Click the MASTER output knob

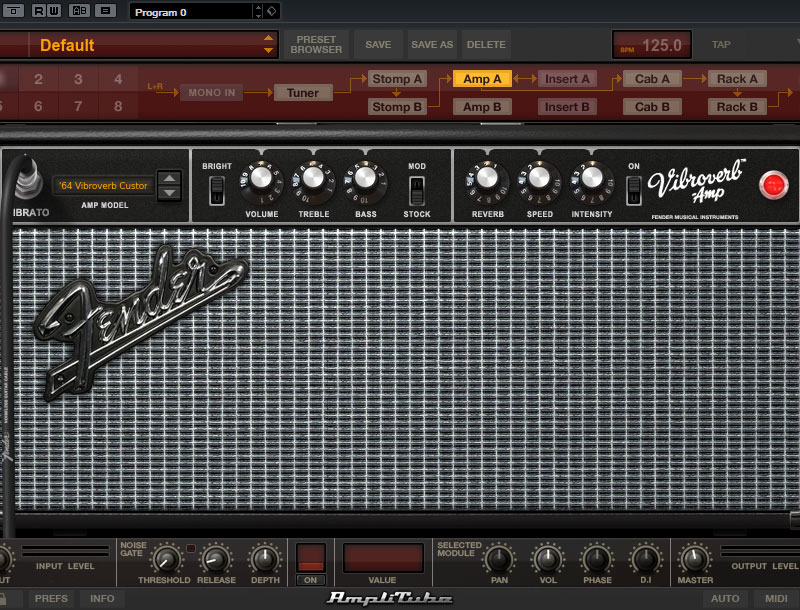click(x=694, y=560)
